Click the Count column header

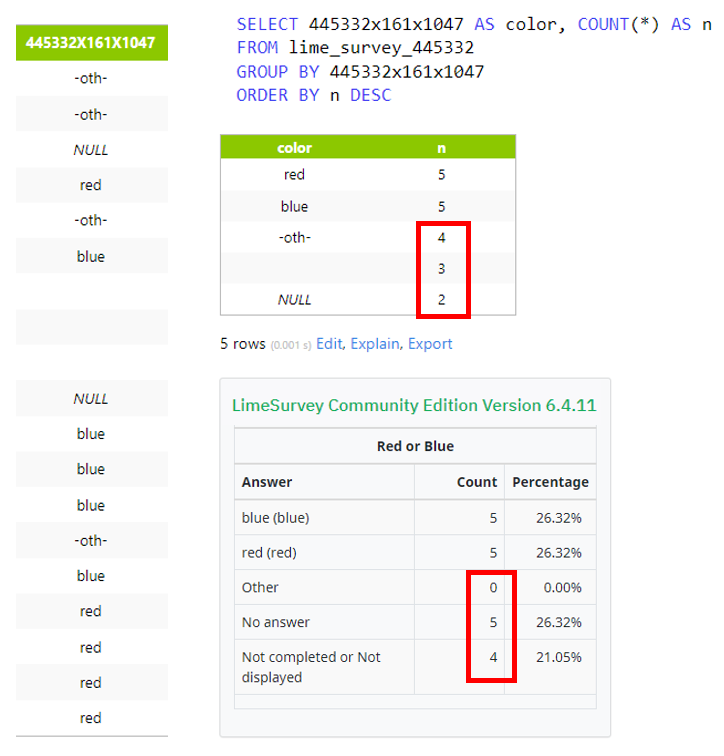pos(477,482)
